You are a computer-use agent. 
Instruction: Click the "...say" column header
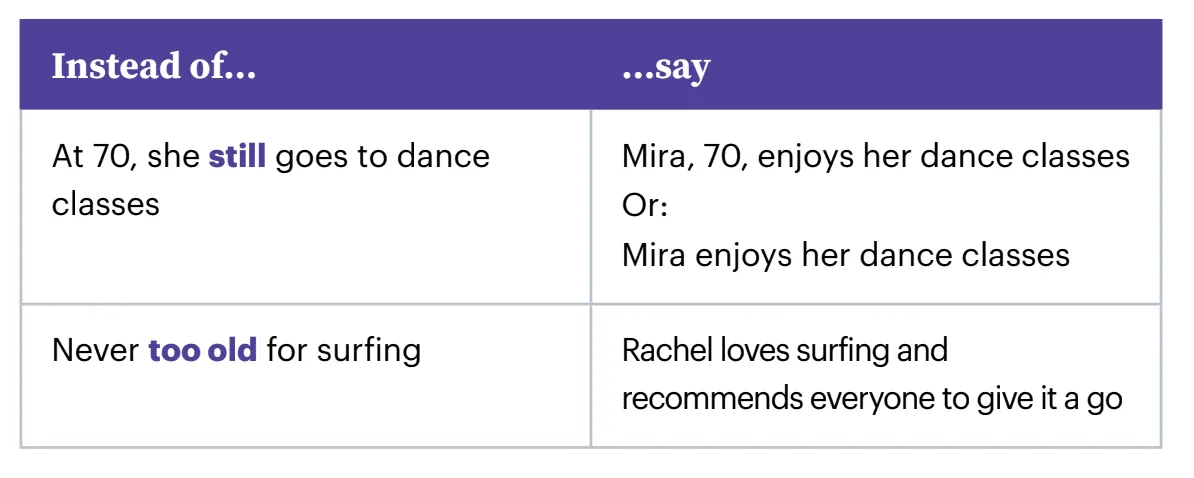click(x=665, y=67)
